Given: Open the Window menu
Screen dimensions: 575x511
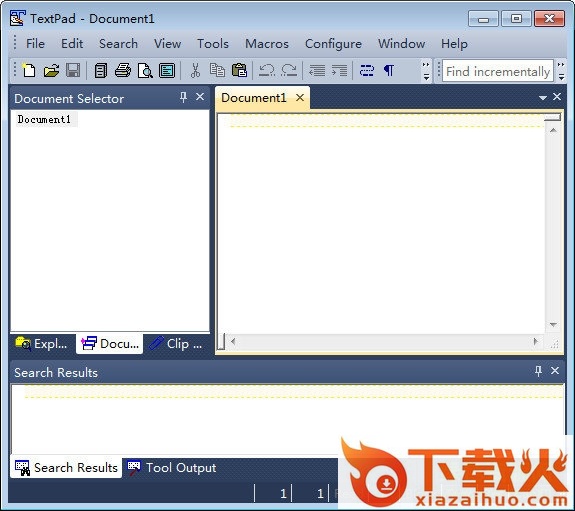Looking at the screenshot, I should pos(402,44).
